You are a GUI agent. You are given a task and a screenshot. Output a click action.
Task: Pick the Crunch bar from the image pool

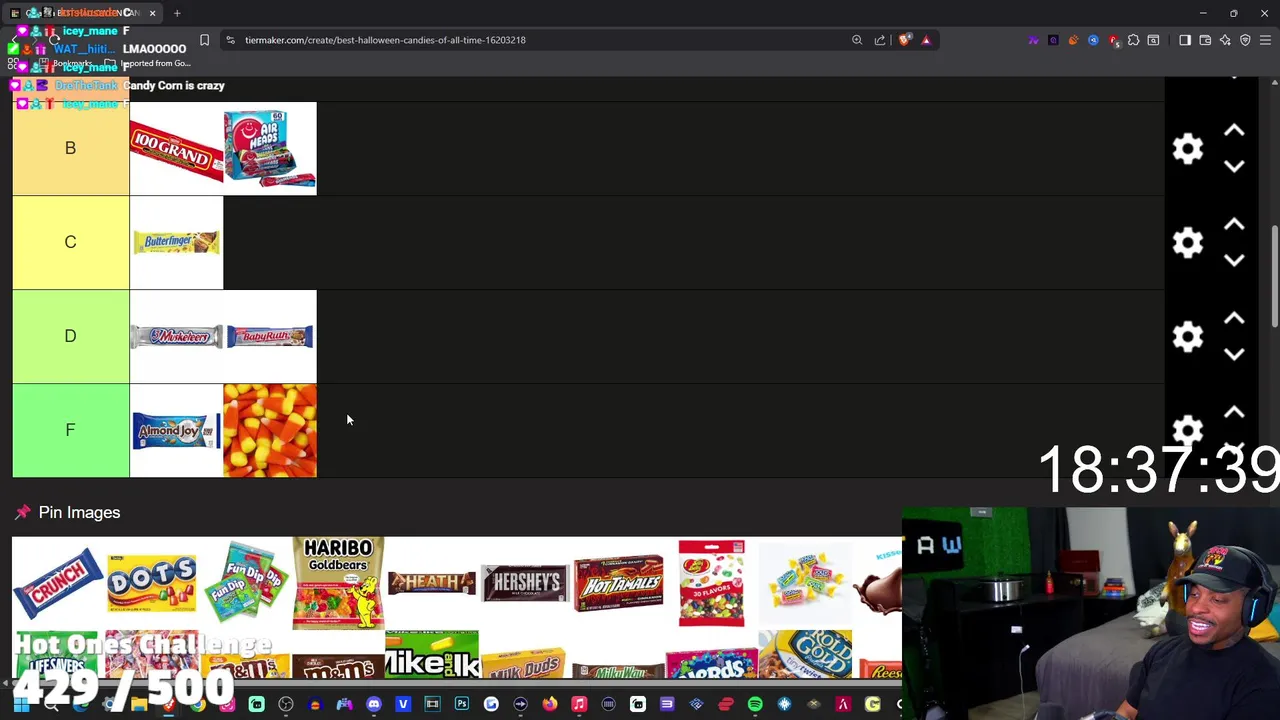pyautogui.click(x=58, y=583)
